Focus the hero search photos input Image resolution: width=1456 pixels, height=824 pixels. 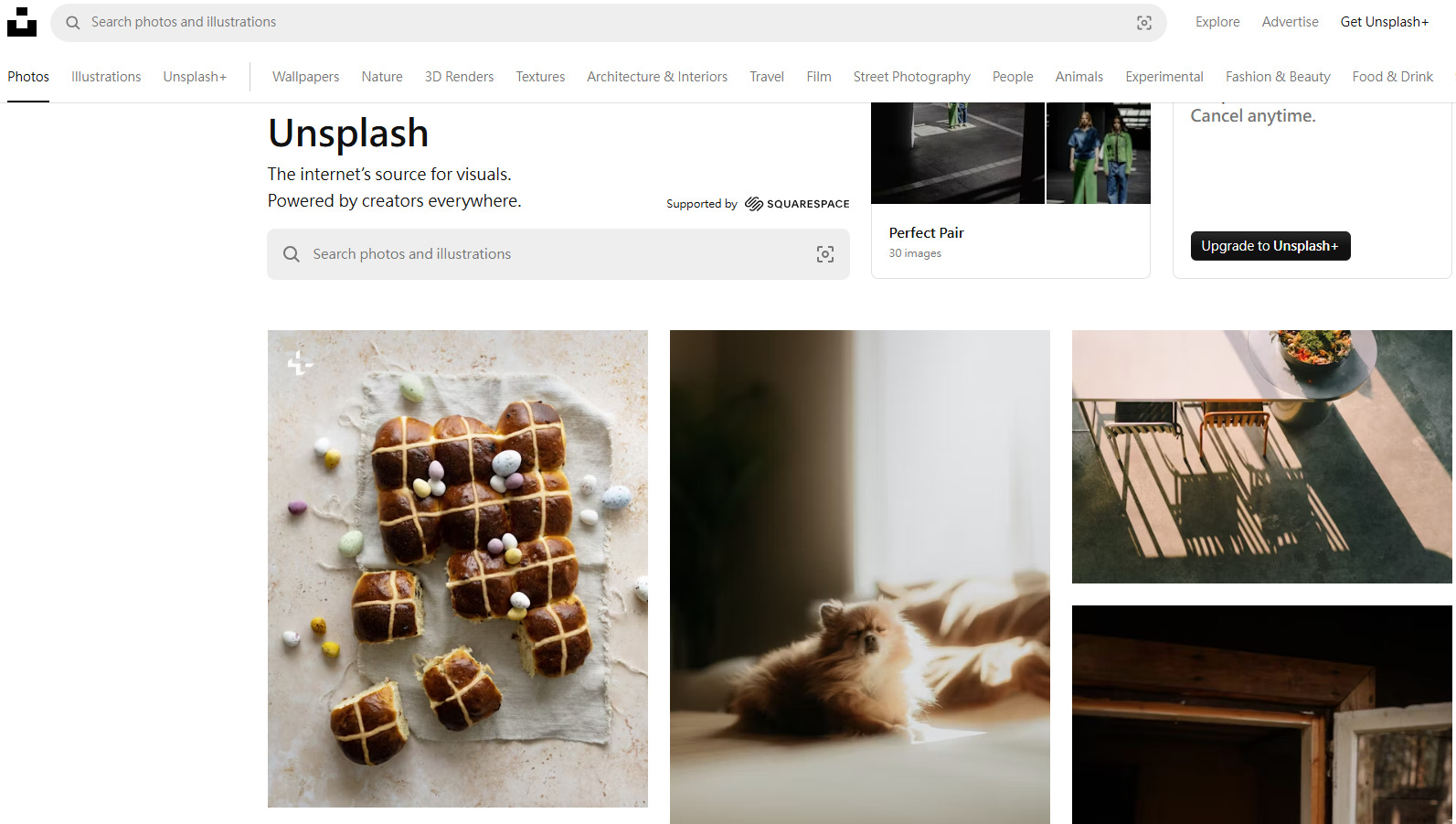click(558, 254)
